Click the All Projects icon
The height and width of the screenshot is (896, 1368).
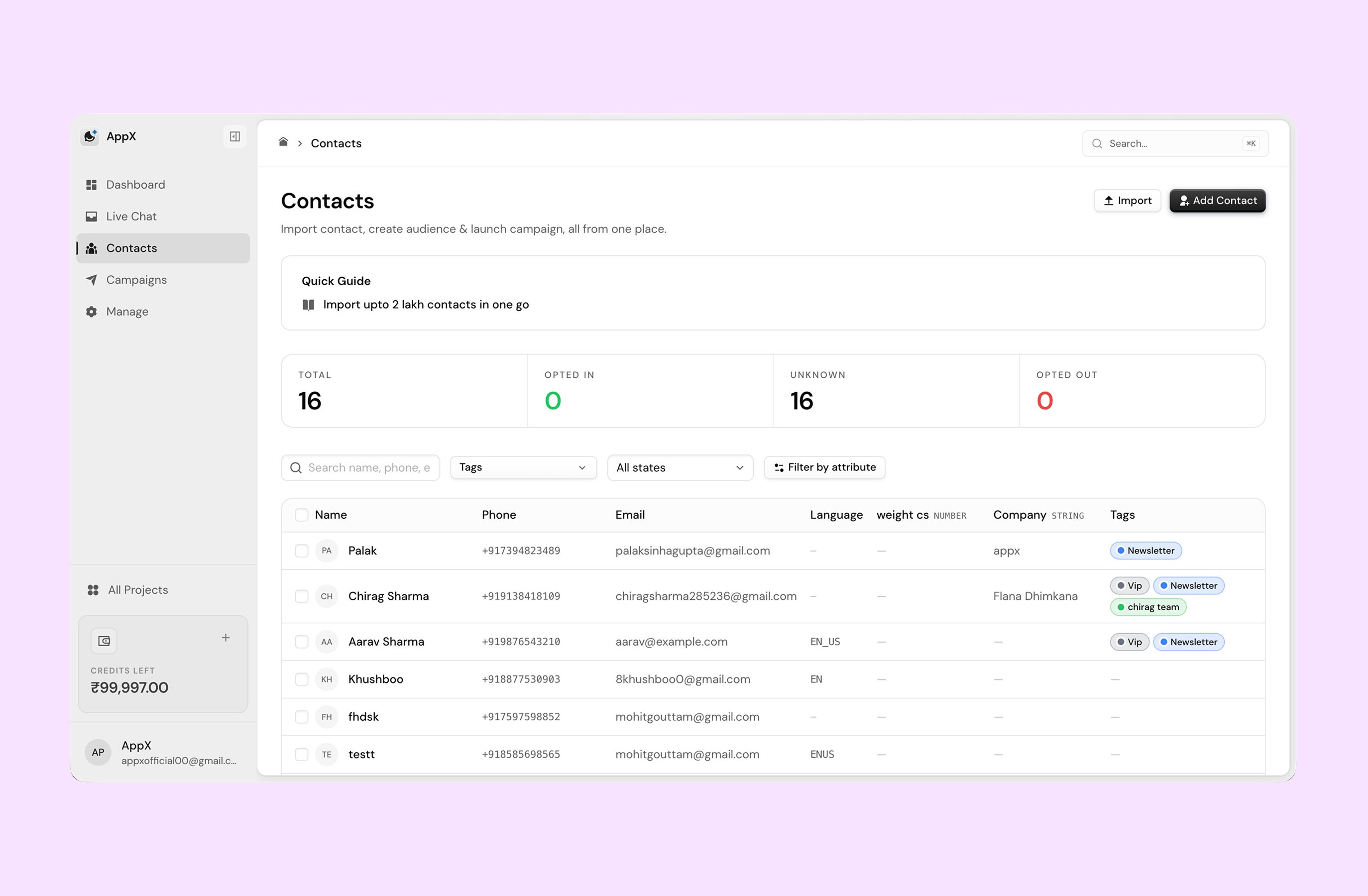coord(93,590)
